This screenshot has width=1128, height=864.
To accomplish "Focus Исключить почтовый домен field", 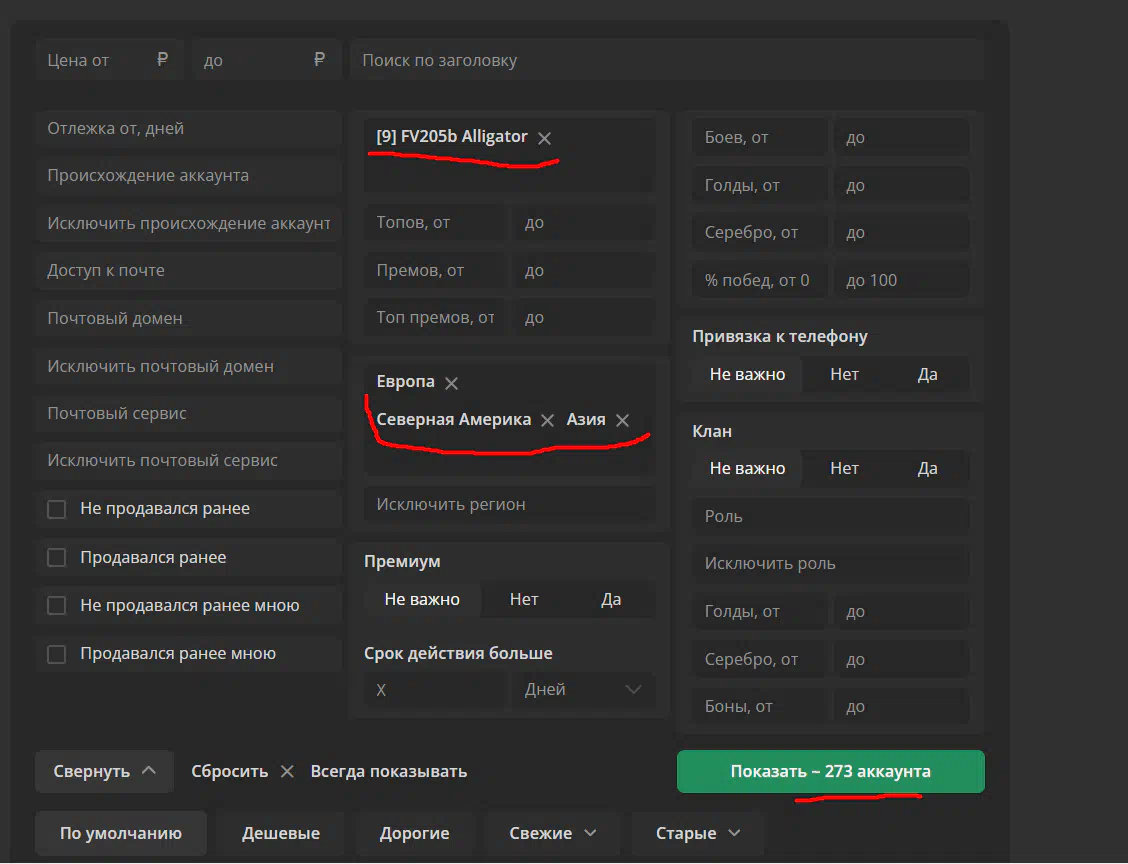I will tap(188, 366).
